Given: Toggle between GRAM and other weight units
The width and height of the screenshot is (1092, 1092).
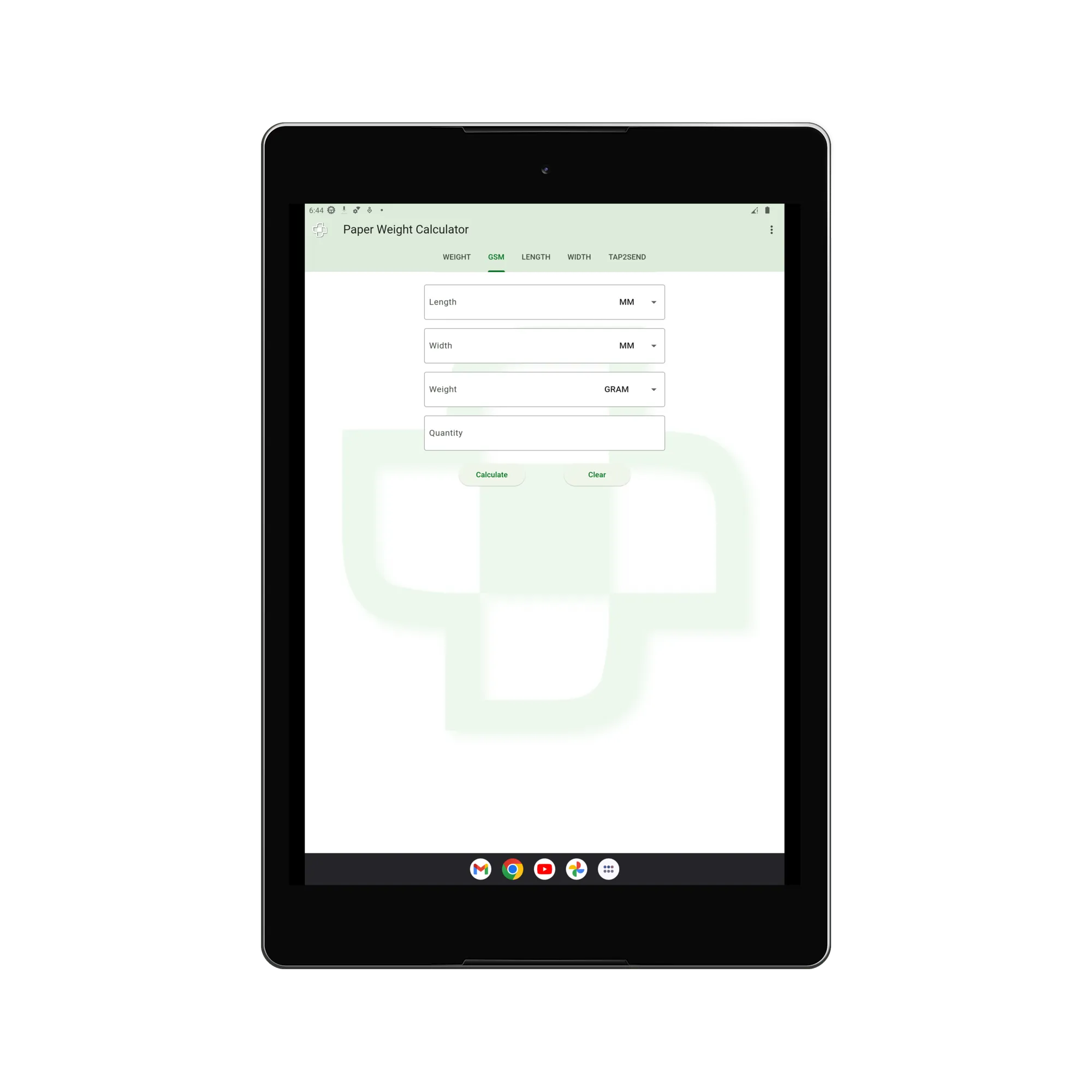Looking at the screenshot, I should (x=631, y=389).
